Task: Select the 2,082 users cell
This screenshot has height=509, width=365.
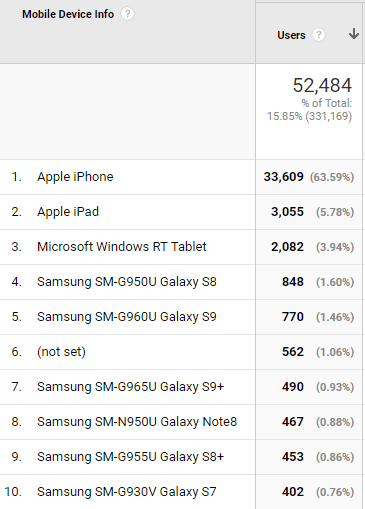Action: (x=287, y=247)
